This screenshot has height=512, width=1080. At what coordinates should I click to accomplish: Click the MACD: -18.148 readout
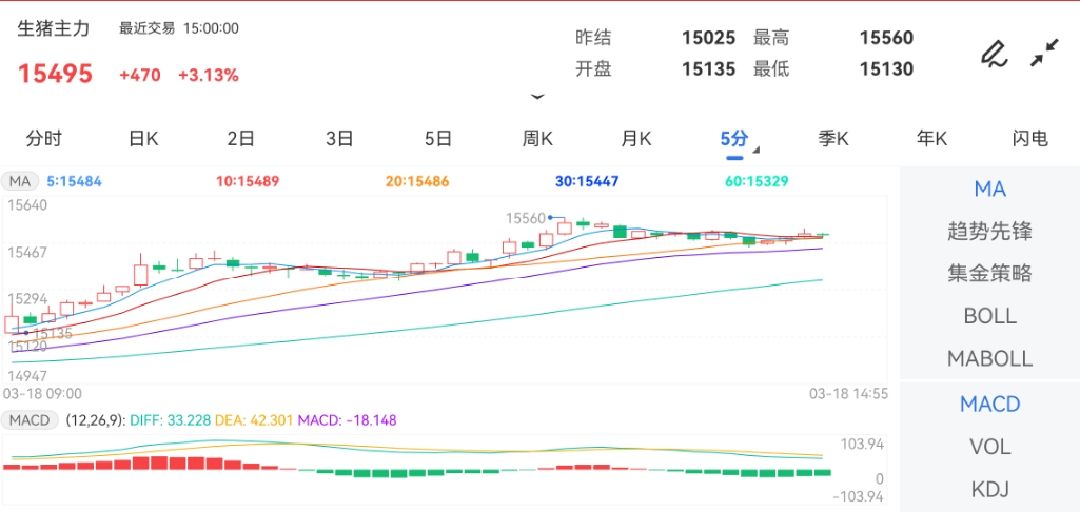tap(347, 420)
